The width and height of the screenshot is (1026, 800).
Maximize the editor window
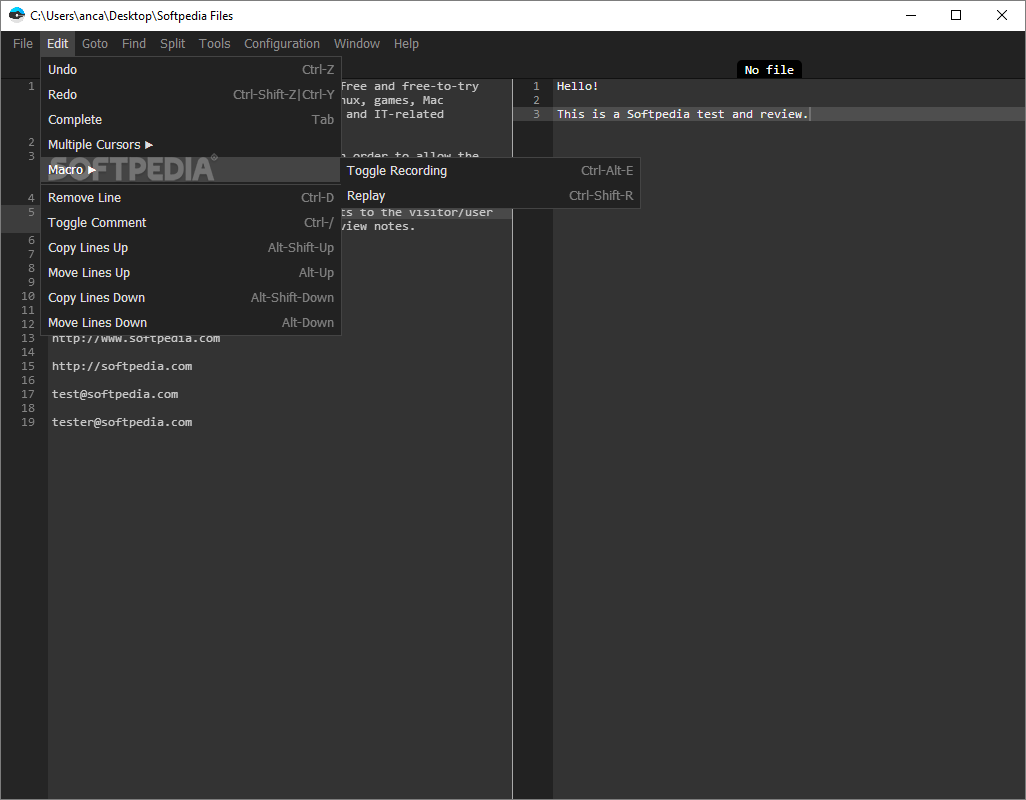[x=956, y=15]
